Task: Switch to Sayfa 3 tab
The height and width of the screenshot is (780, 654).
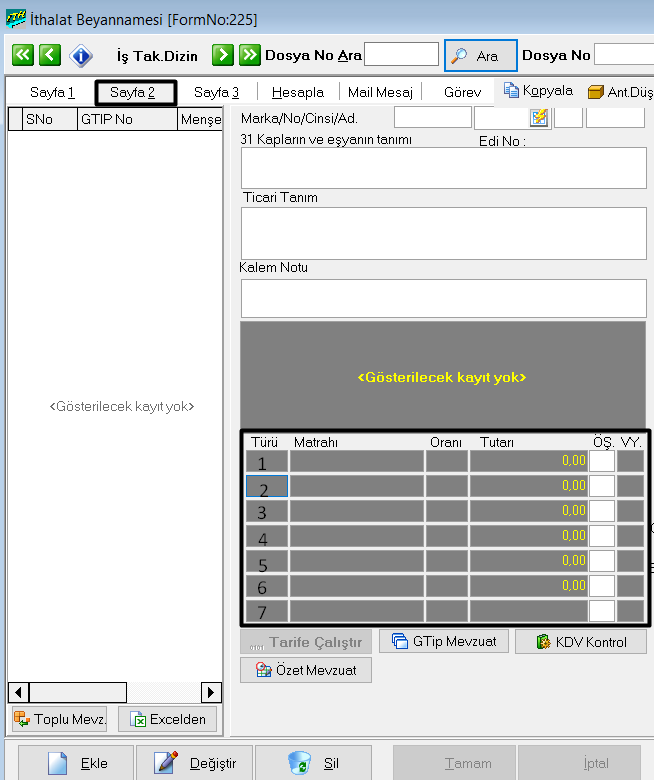Action: [216, 92]
